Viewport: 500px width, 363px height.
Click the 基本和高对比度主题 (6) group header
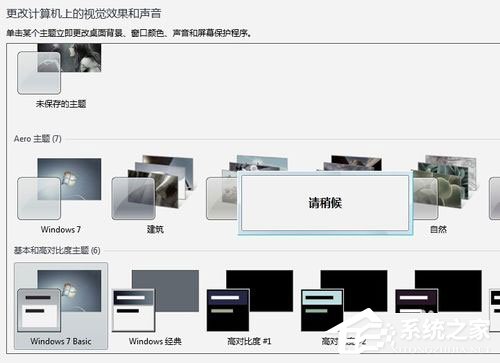57,250
